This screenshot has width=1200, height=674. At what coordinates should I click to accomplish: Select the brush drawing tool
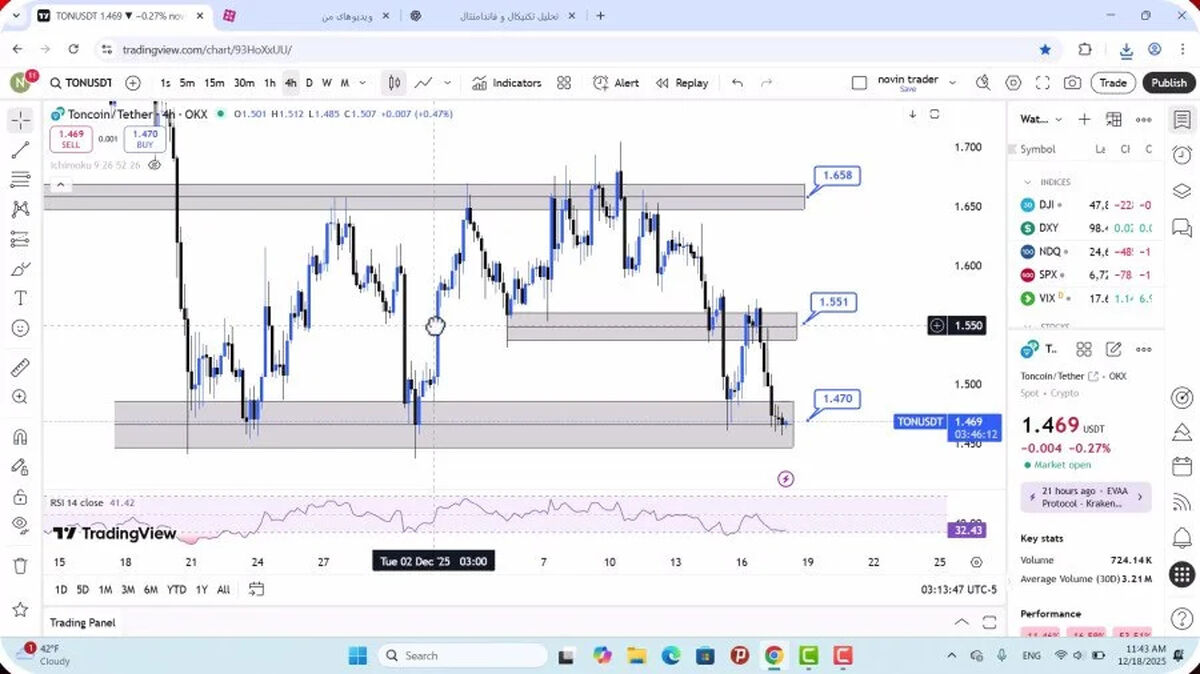20,269
